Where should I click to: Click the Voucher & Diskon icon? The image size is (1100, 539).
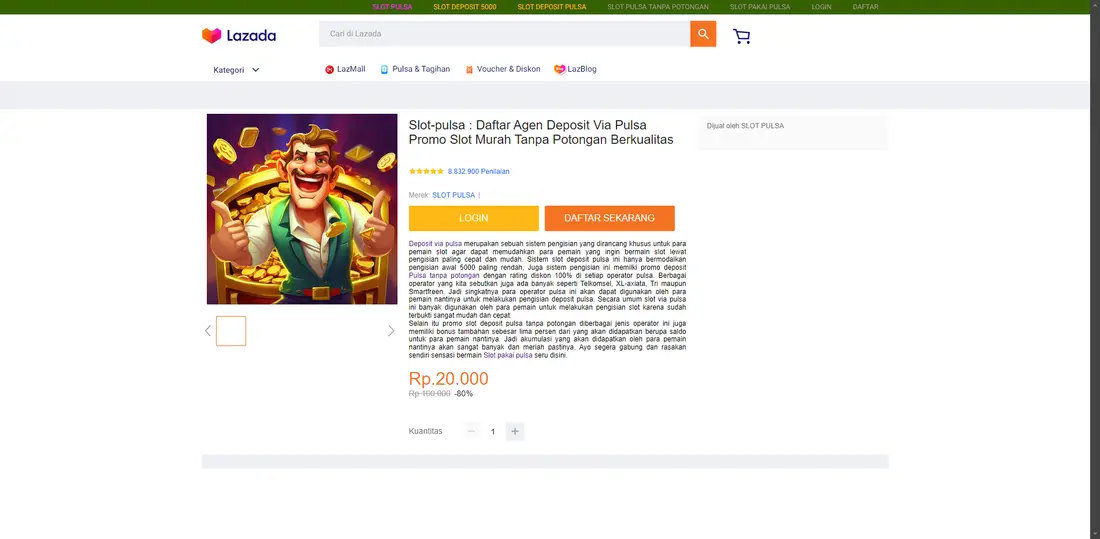pos(469,69)
